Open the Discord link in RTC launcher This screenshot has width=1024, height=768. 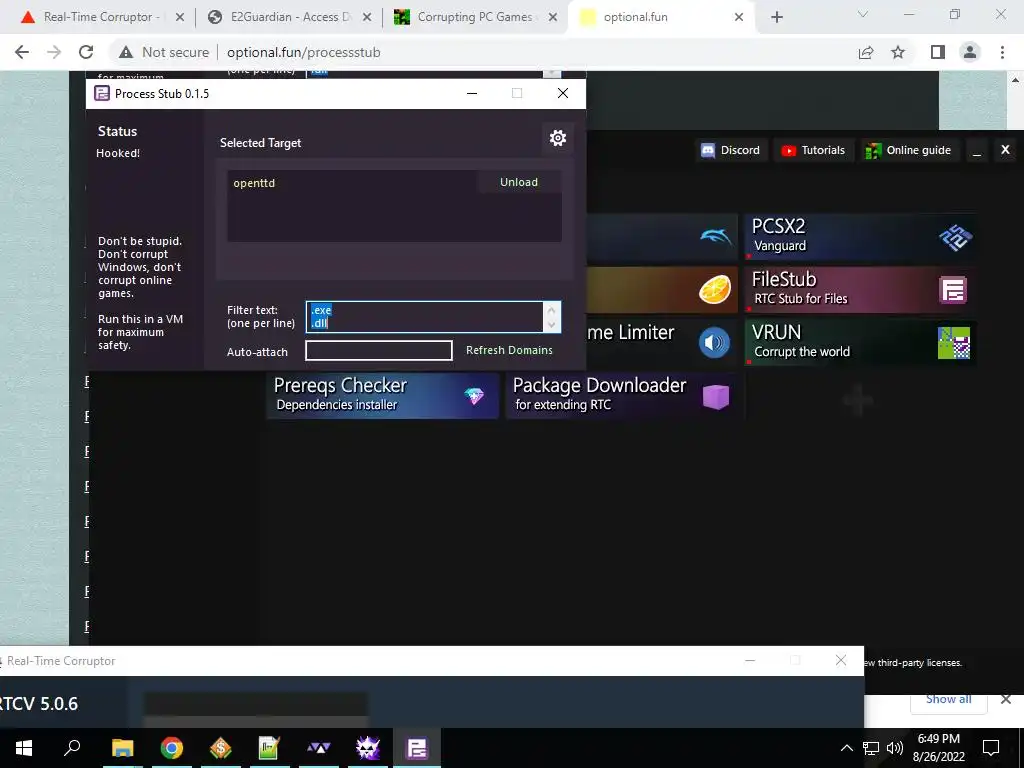click(730, 150)
